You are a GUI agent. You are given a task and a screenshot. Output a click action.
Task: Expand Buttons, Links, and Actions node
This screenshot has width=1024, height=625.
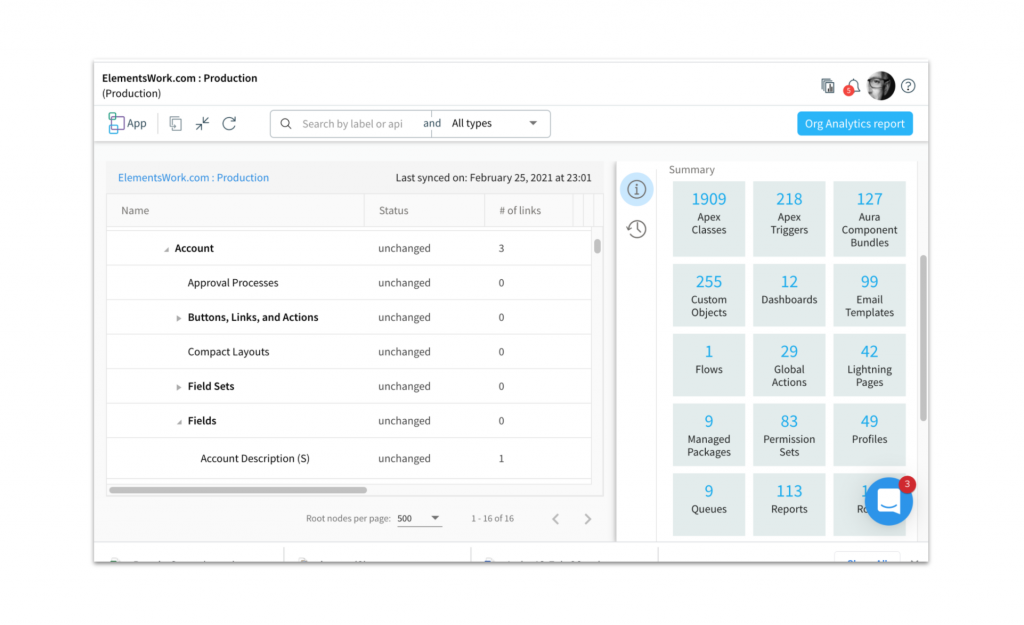tap(179, 318)
